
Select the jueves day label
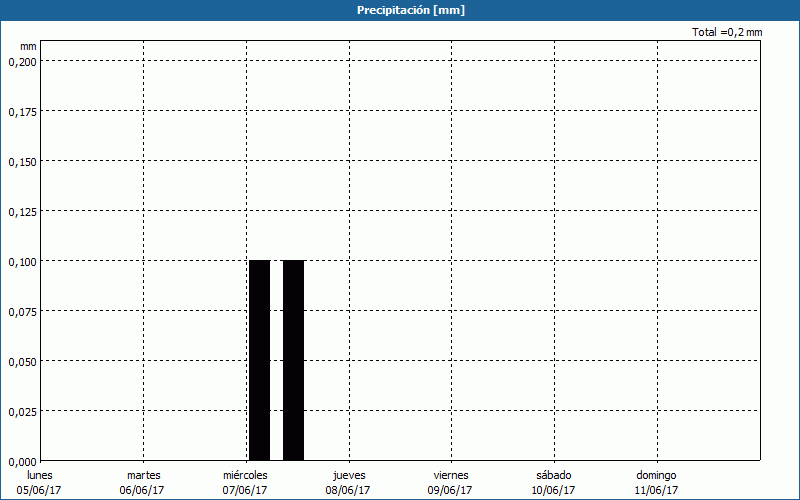tap(349, 475)
